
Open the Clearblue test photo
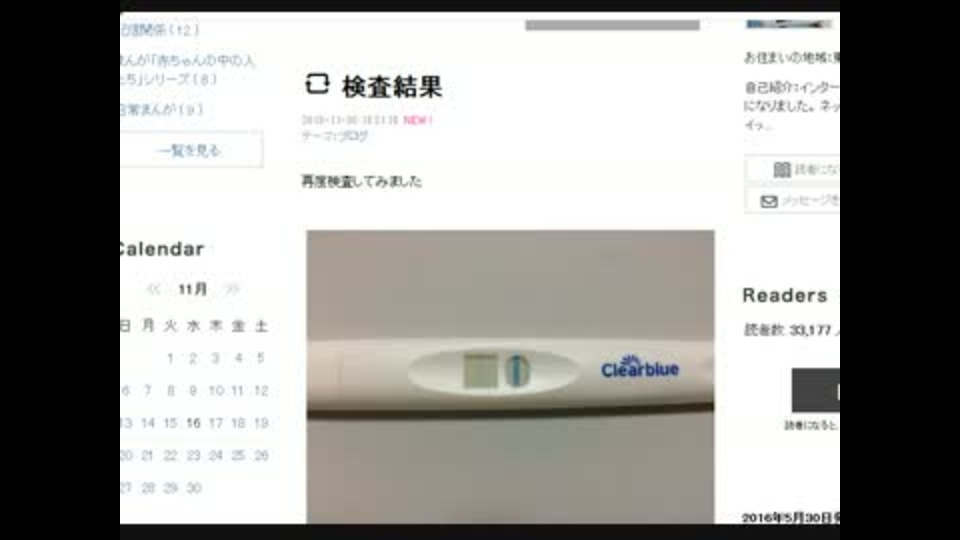pos(510,377)
